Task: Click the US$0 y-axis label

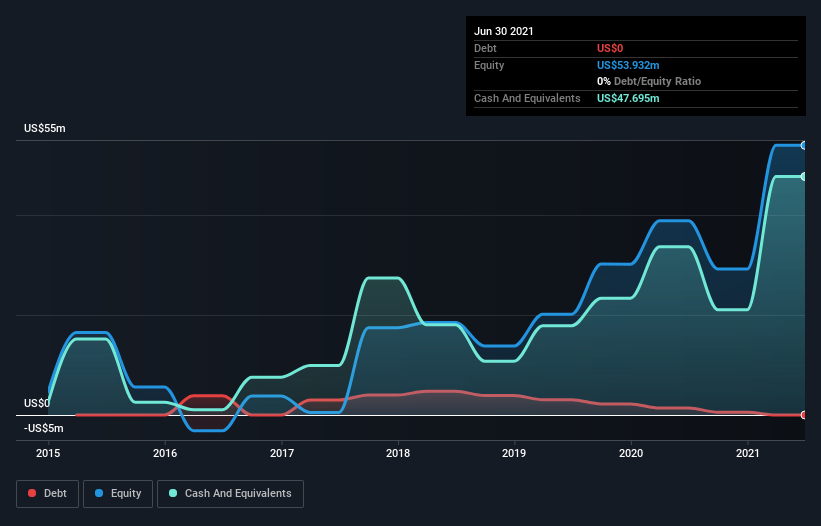Action: (x=37, y=403)
